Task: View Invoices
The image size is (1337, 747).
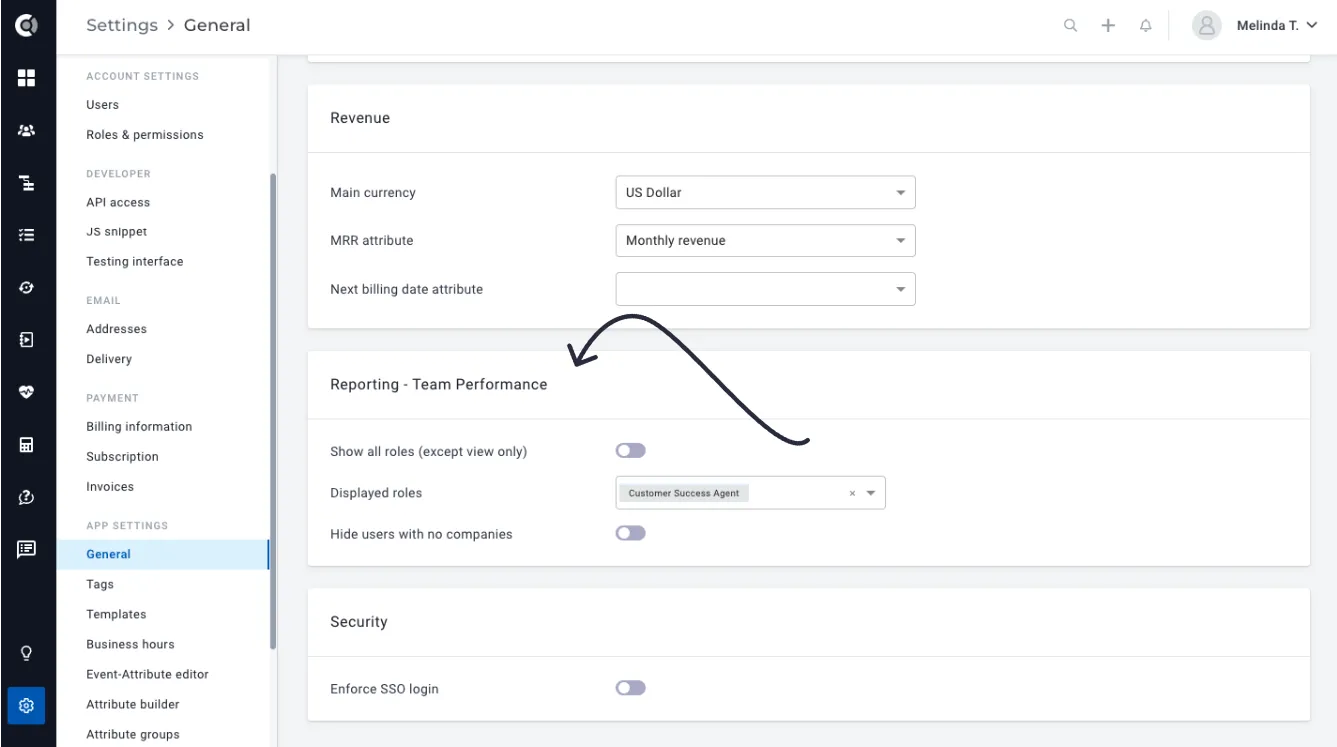Action: pos(110,486)
